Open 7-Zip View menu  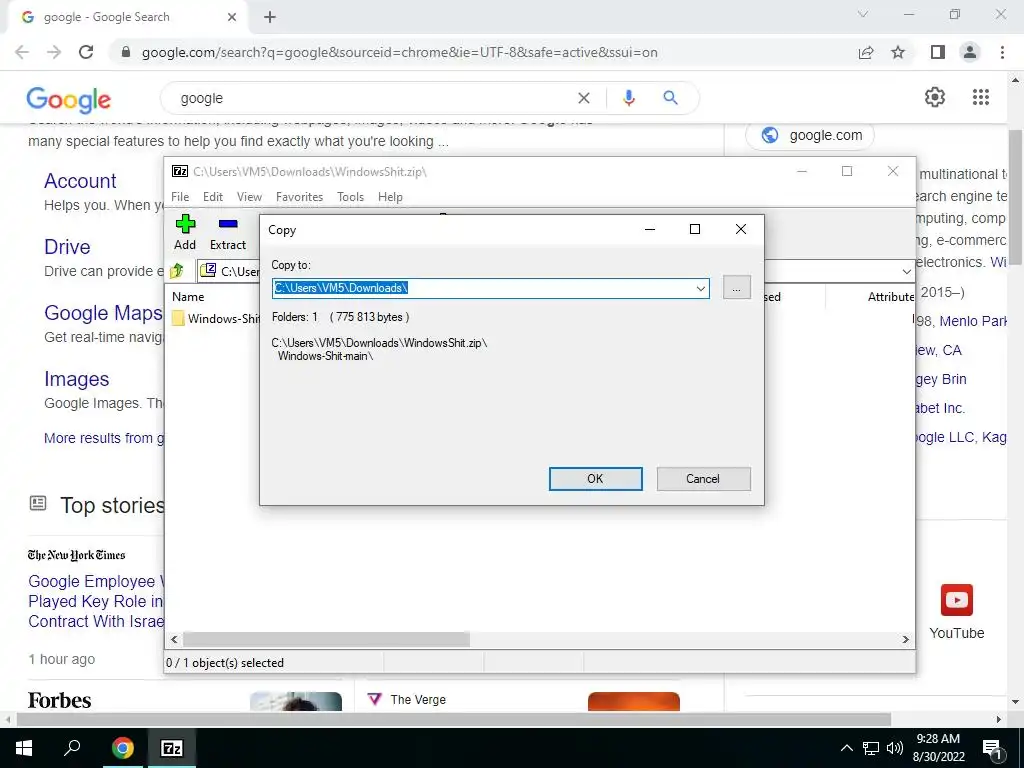(249, 197)
